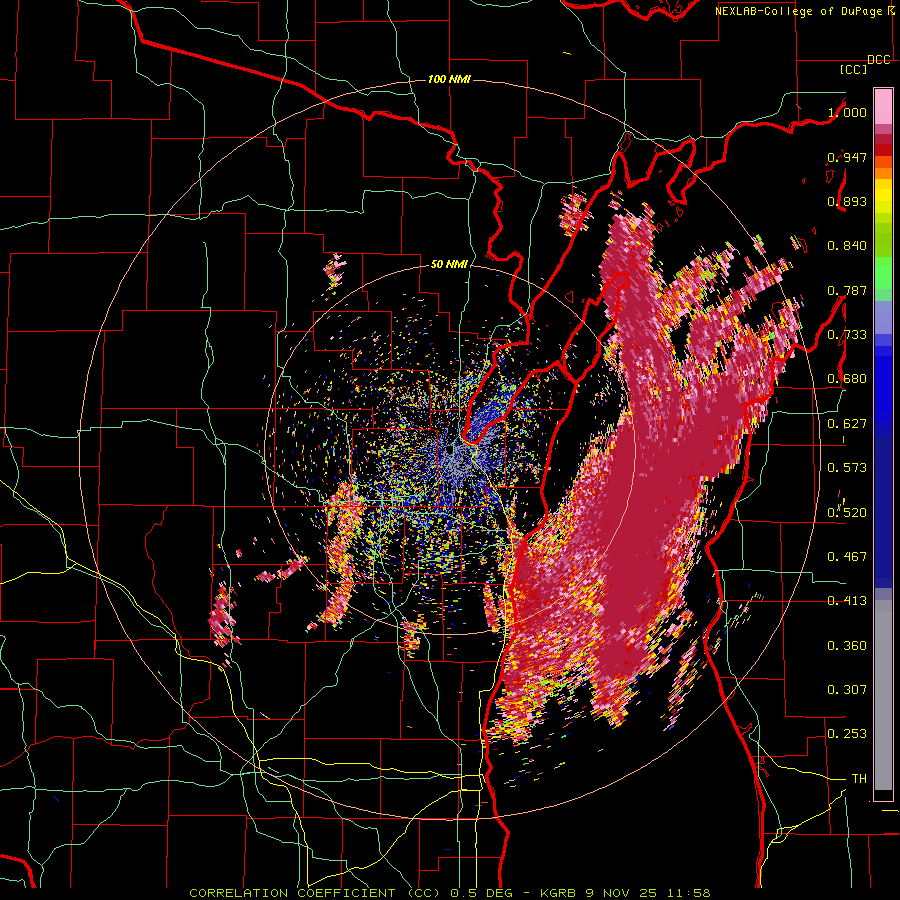900x900 pixels.
Task: Pick the bright green swatch above 0.787
Action: click(883, 273)
